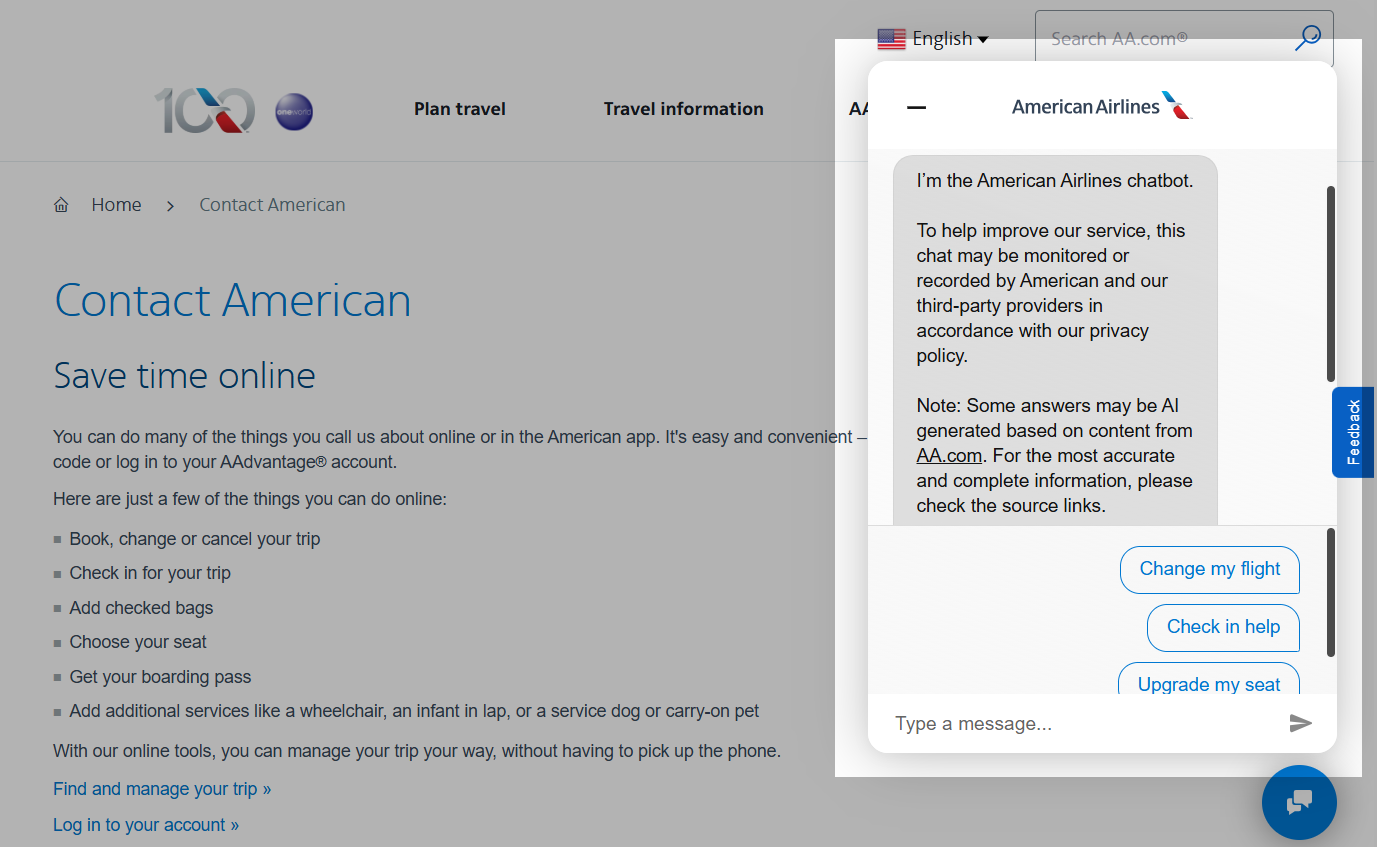Open the English language dropdown

(x=944, y=38)
